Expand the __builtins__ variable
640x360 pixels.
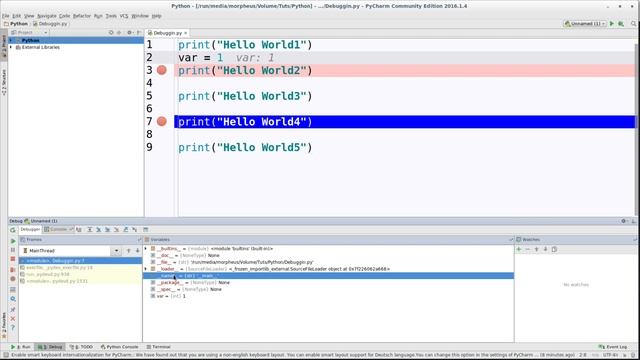click(146, 249)
